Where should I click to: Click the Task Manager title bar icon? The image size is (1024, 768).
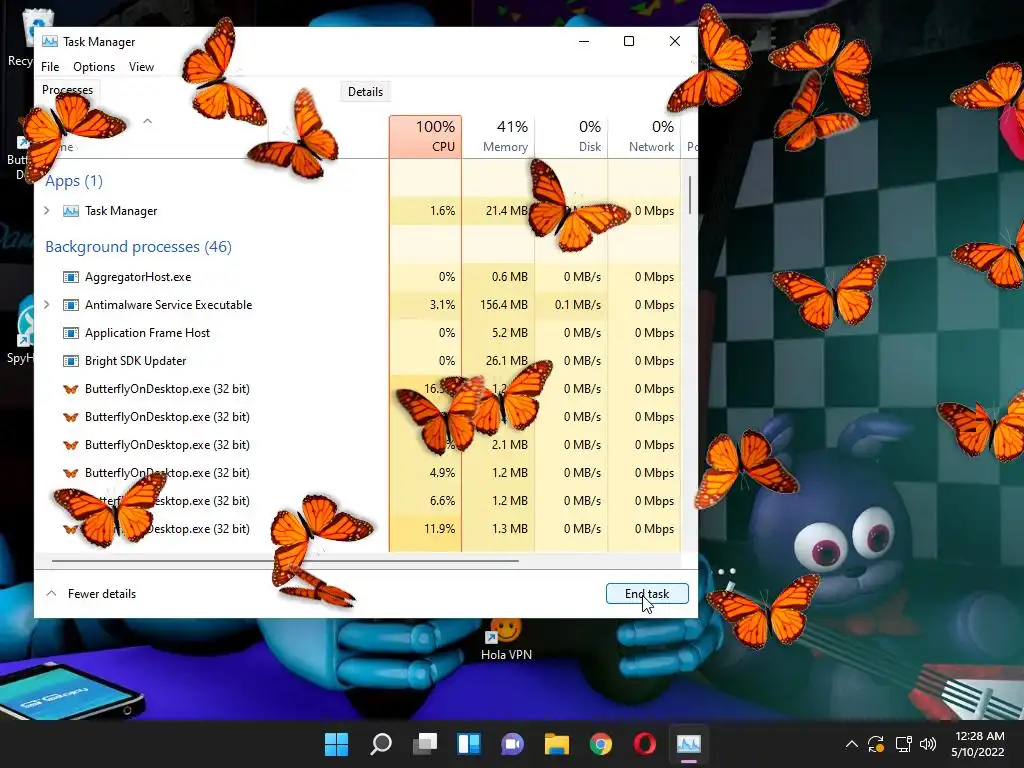pyautogui.click(x=50, y=41)
